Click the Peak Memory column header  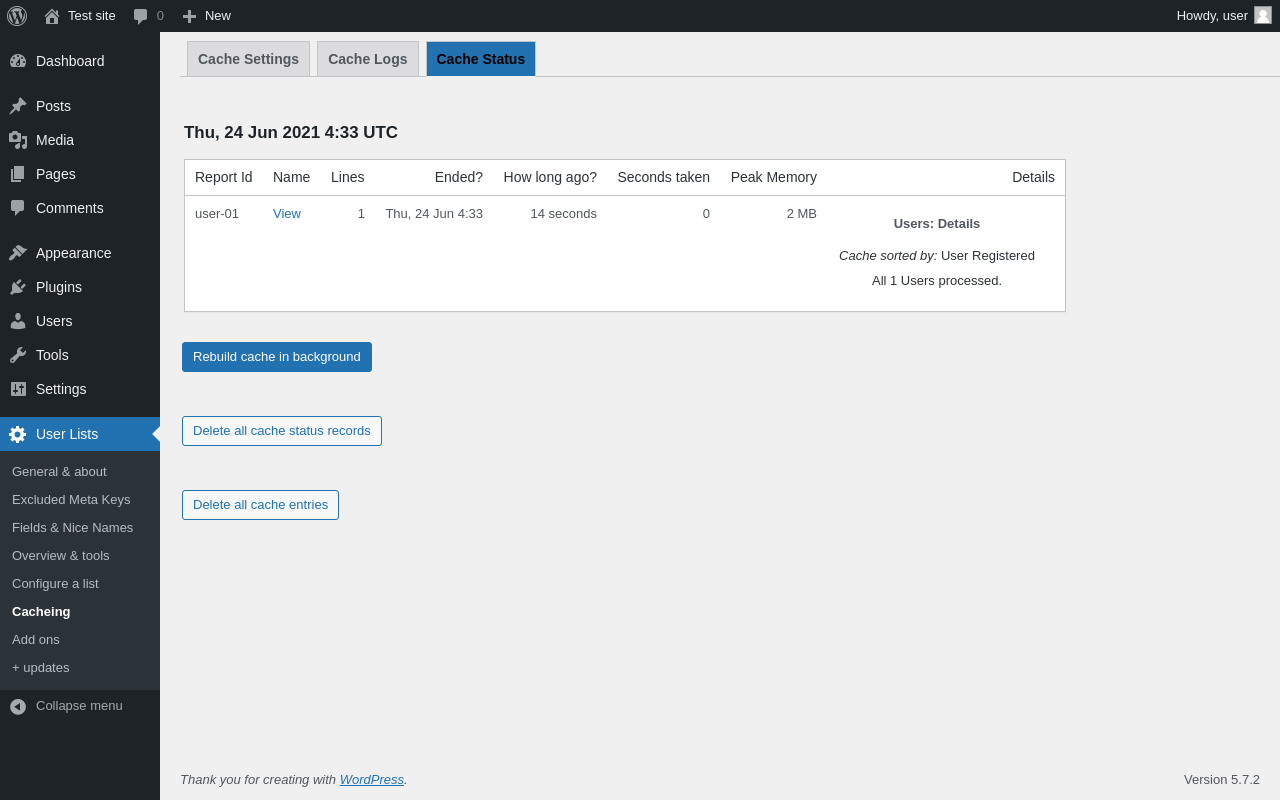(x=774, y=177)
